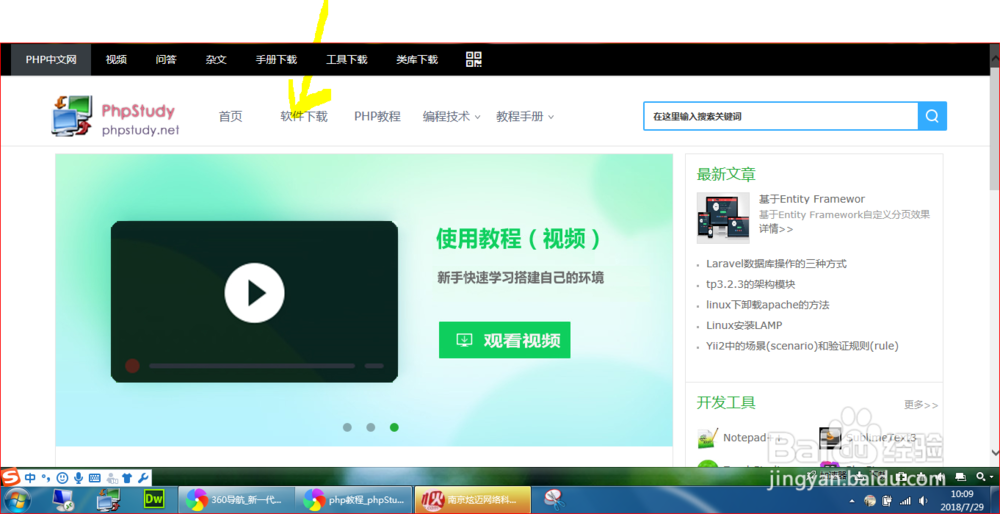
Task: Open the IME wrench toolbox icon
Action: [143, 478]
